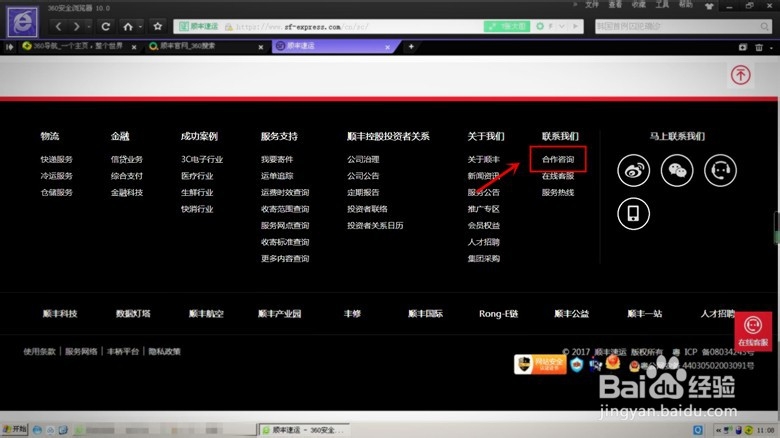Viewport: 780px width, 438px height.
Task: Click the blue shield badge in footer
Action: click(577, 365)
